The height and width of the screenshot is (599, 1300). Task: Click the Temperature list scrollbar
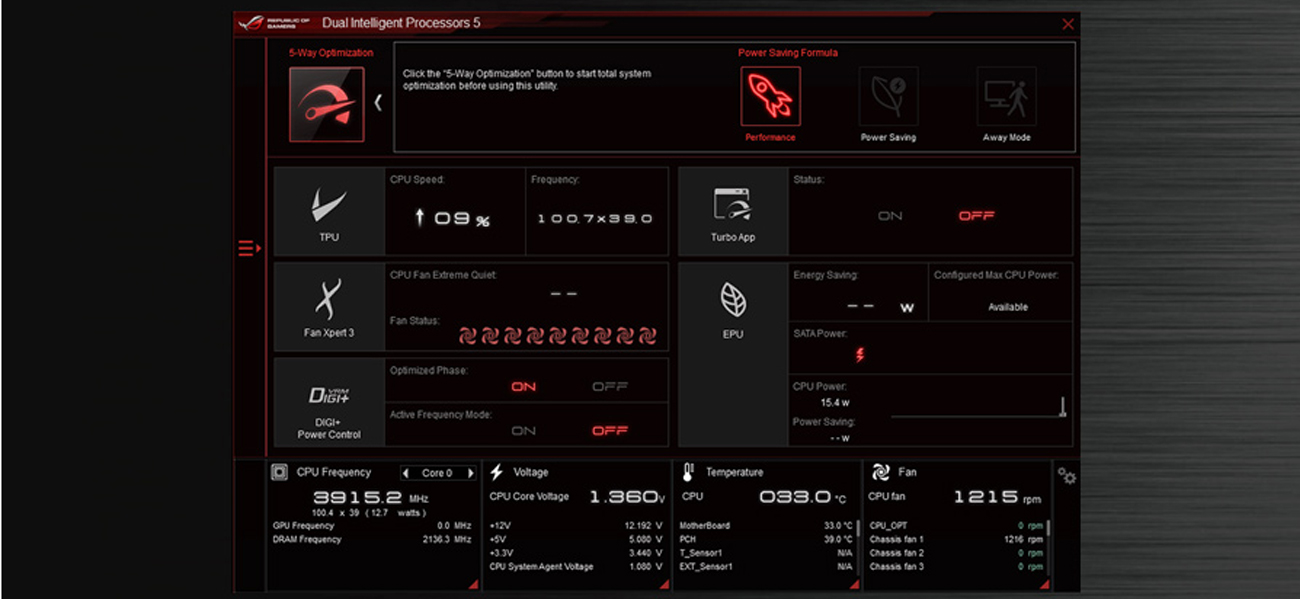click(858, 528)
